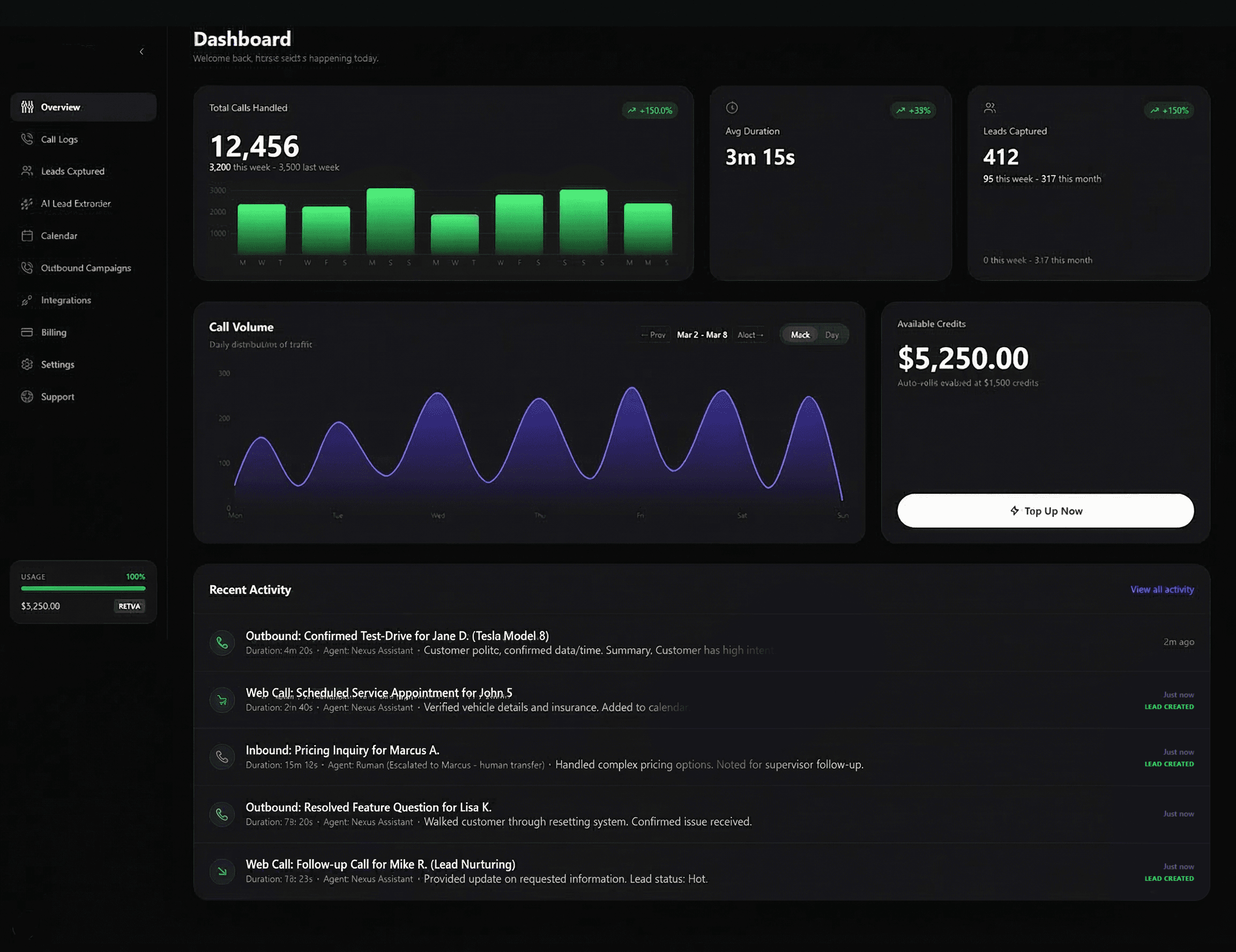Screen dimensions: 1236x952
Task: Open the Calendar icon in sidebar
Action: tap(27, 235)
